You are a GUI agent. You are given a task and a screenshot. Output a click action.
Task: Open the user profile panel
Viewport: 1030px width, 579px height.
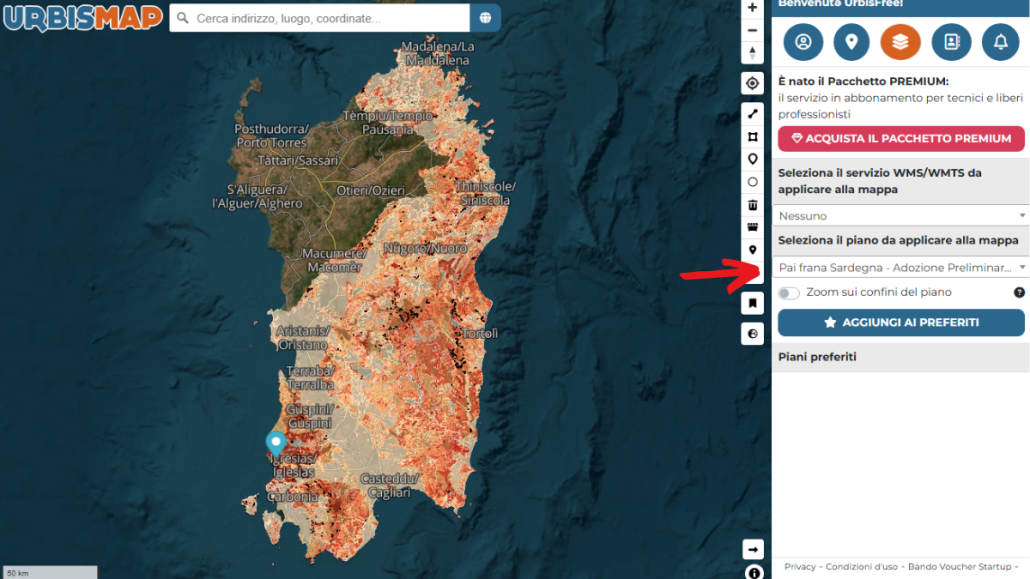tap(803, 42)
